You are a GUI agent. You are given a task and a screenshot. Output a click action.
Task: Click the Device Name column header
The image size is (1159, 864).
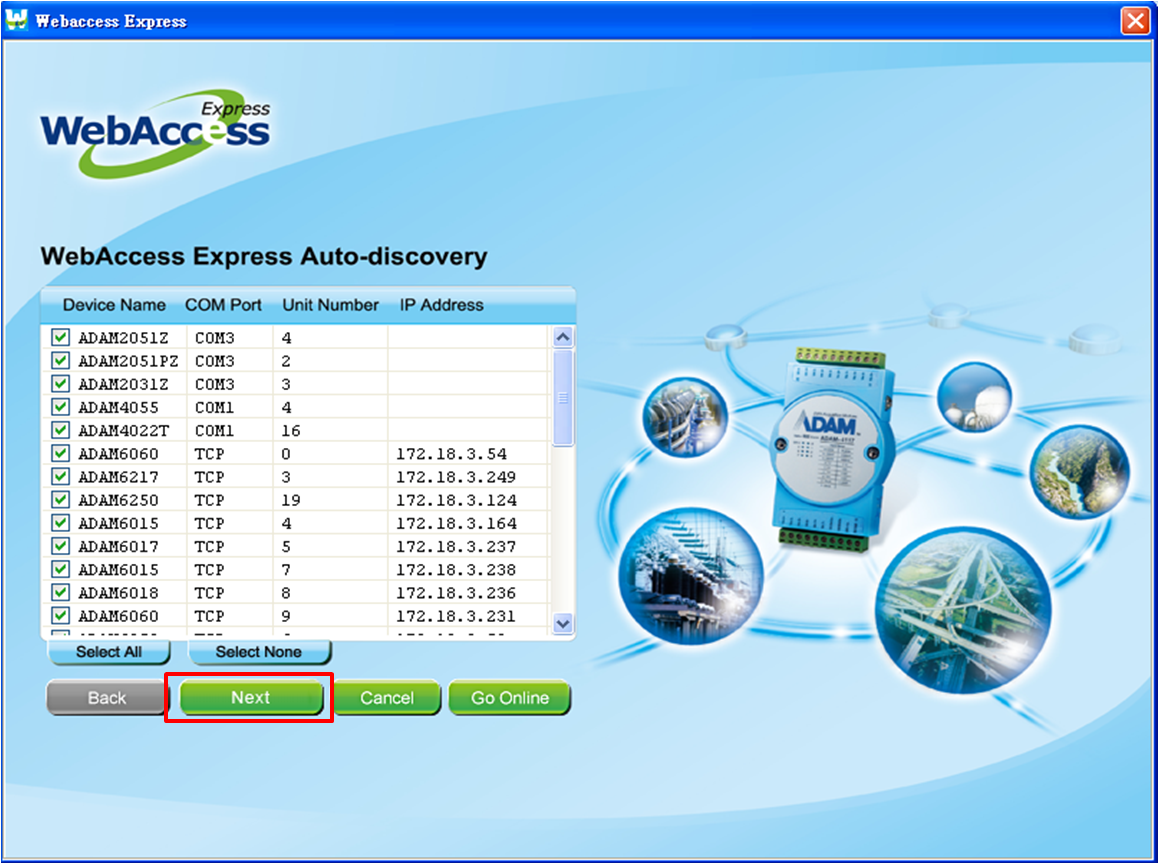pyautogui.click(x=114, y=305)
